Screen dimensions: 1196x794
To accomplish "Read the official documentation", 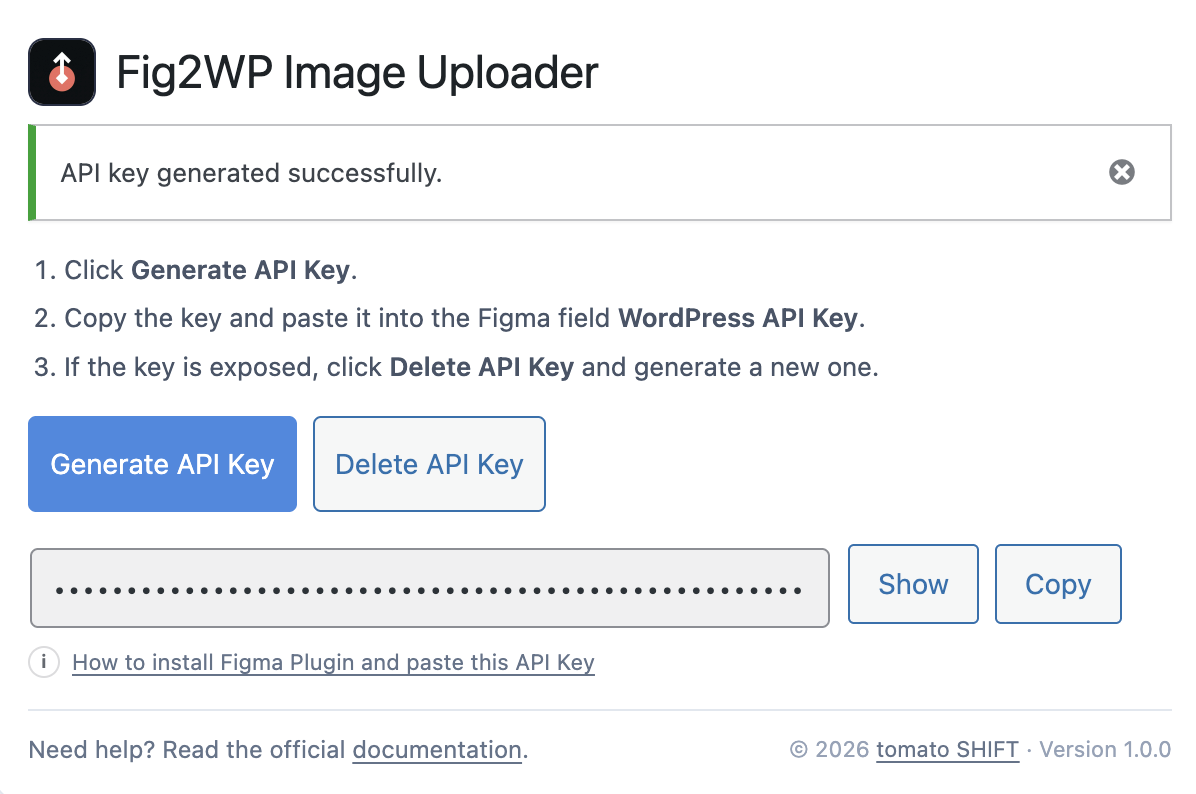I will click(436, 749).
